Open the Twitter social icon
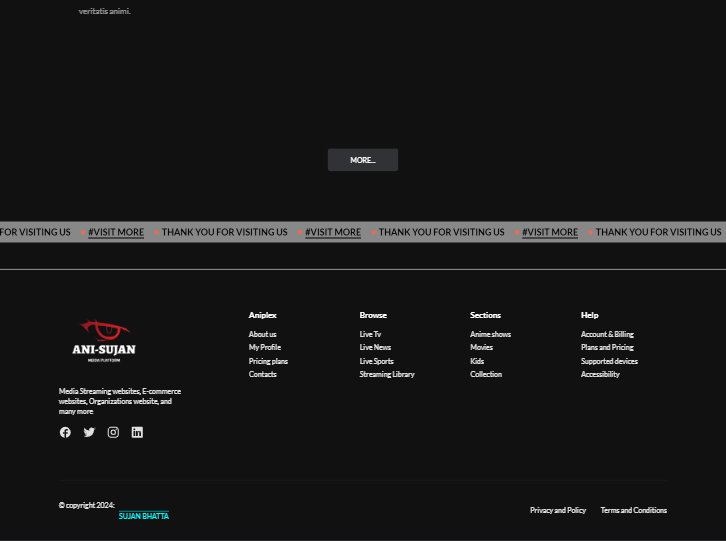 click(89, 432)
